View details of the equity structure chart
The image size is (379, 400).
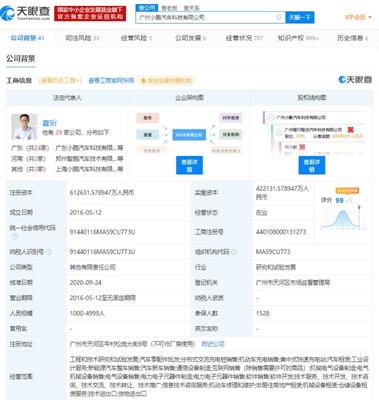pyautogui.click(x=312, y=165)
